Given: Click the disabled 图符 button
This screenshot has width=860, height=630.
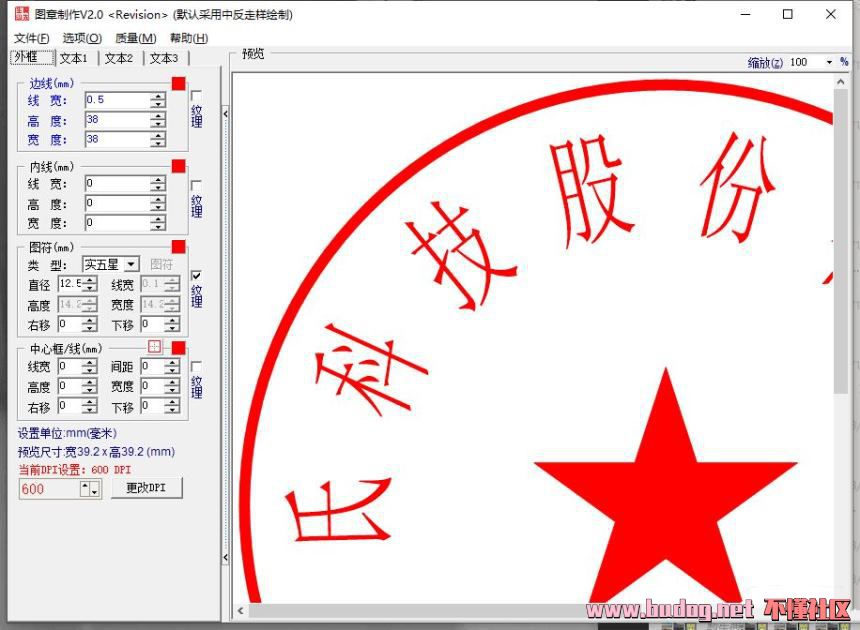Looking at the screenshot, I should (161, 265).
